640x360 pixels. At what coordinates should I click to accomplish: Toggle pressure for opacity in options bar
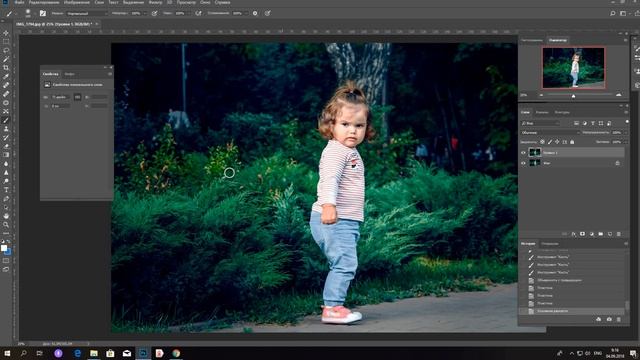click(x=154, y=13)
